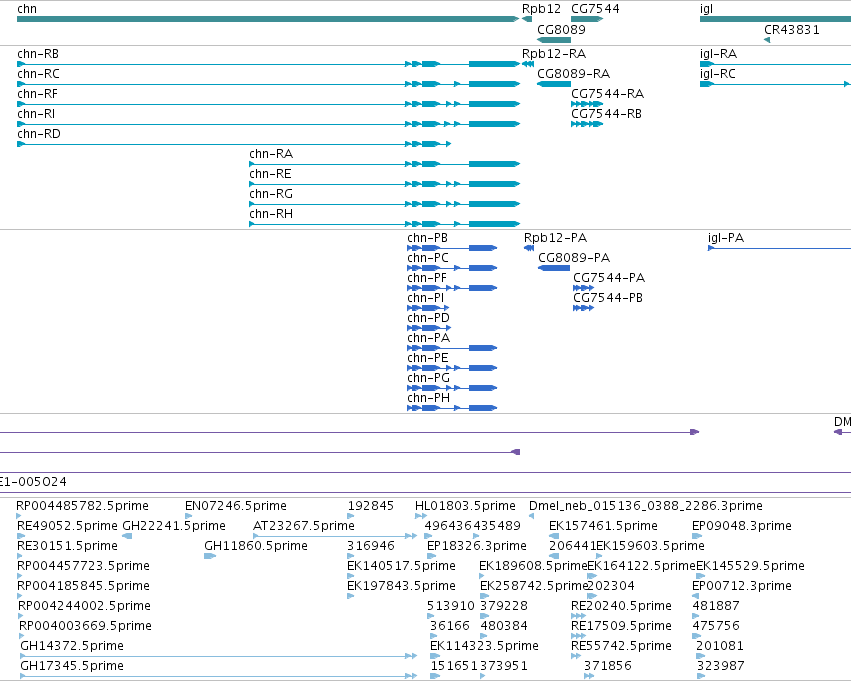Select protein chn-PH
This screenshot has width=851, height=681.
tap(452, 408)
